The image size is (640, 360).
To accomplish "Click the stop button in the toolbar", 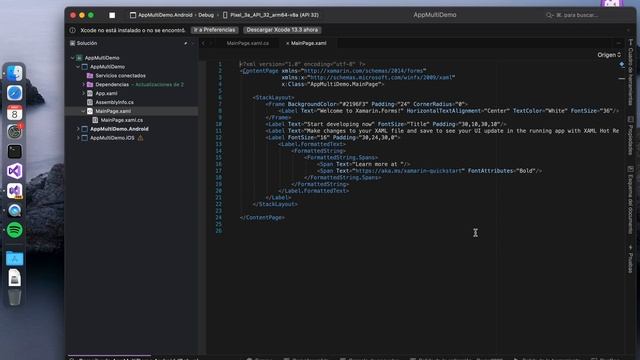I will 112,15.
